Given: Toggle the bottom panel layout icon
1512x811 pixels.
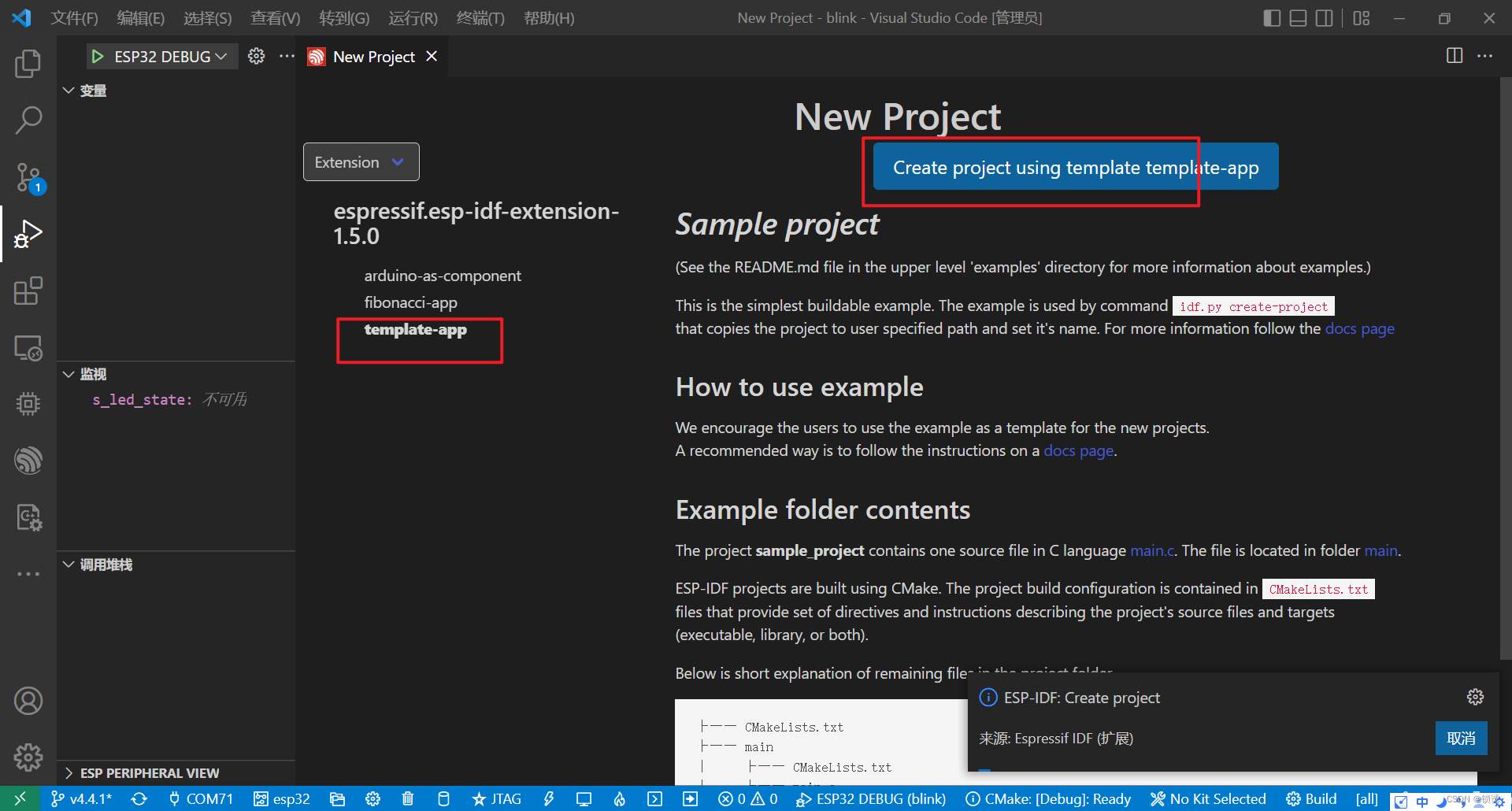Looking at the screenshot, I should point(1299,17).
